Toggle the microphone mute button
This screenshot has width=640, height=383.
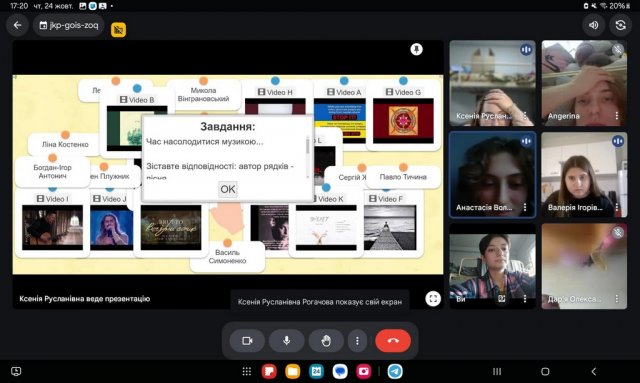click(287, 341)
